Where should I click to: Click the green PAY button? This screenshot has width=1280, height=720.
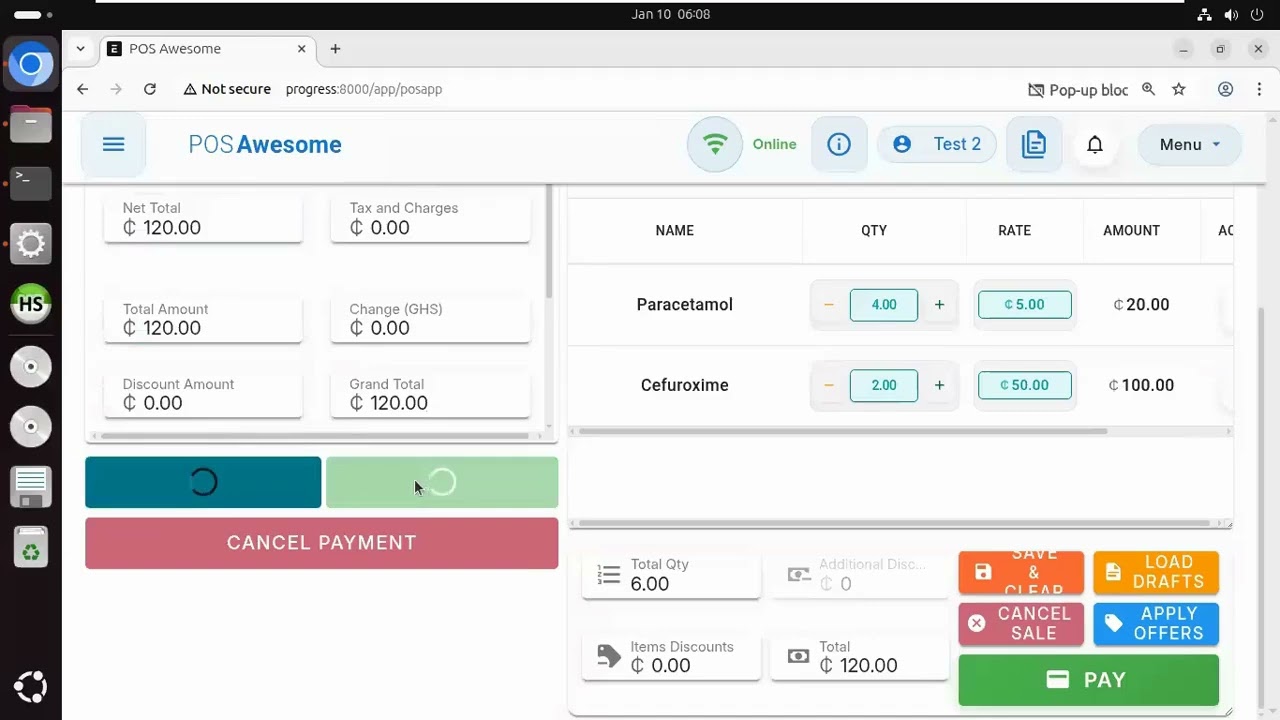tap(1088, 680)
